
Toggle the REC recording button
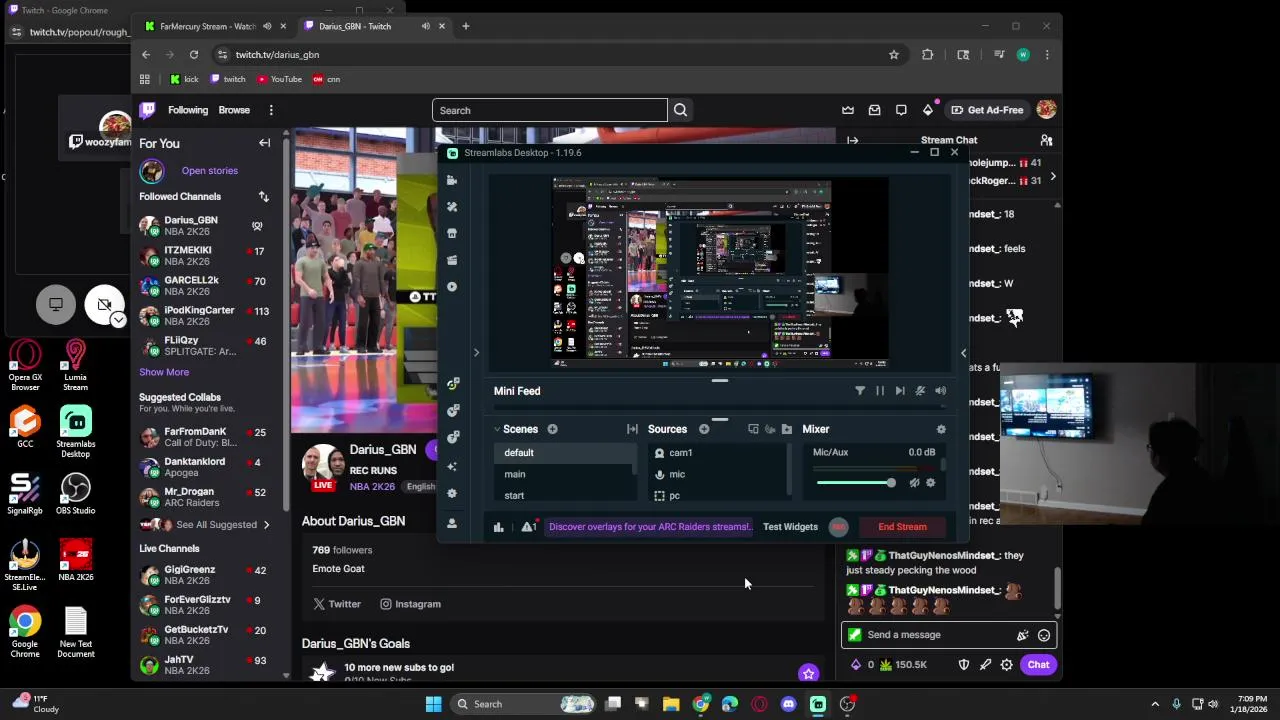(x=838, y=527)
